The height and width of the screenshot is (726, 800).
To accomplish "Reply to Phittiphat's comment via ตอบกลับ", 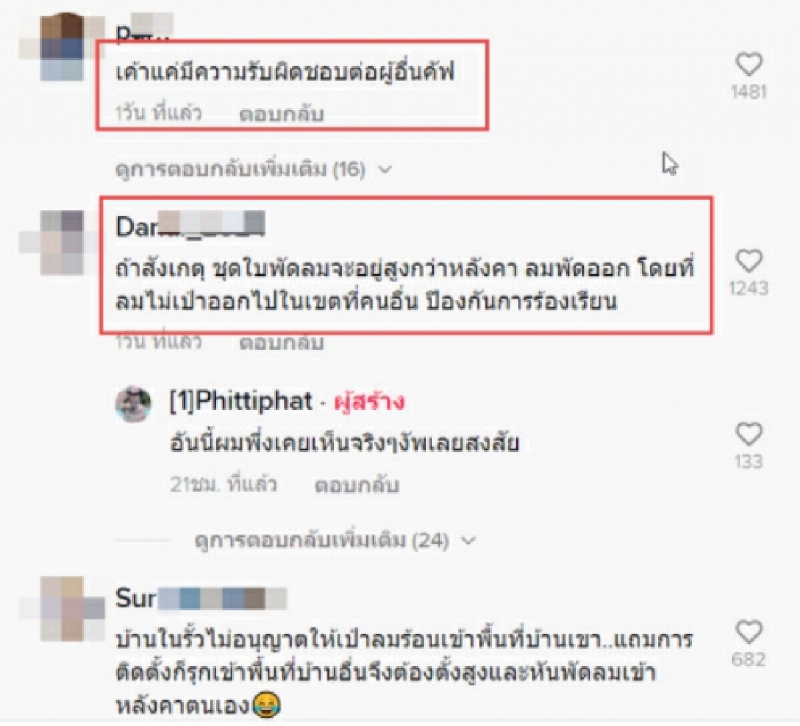I will (356, 485).
